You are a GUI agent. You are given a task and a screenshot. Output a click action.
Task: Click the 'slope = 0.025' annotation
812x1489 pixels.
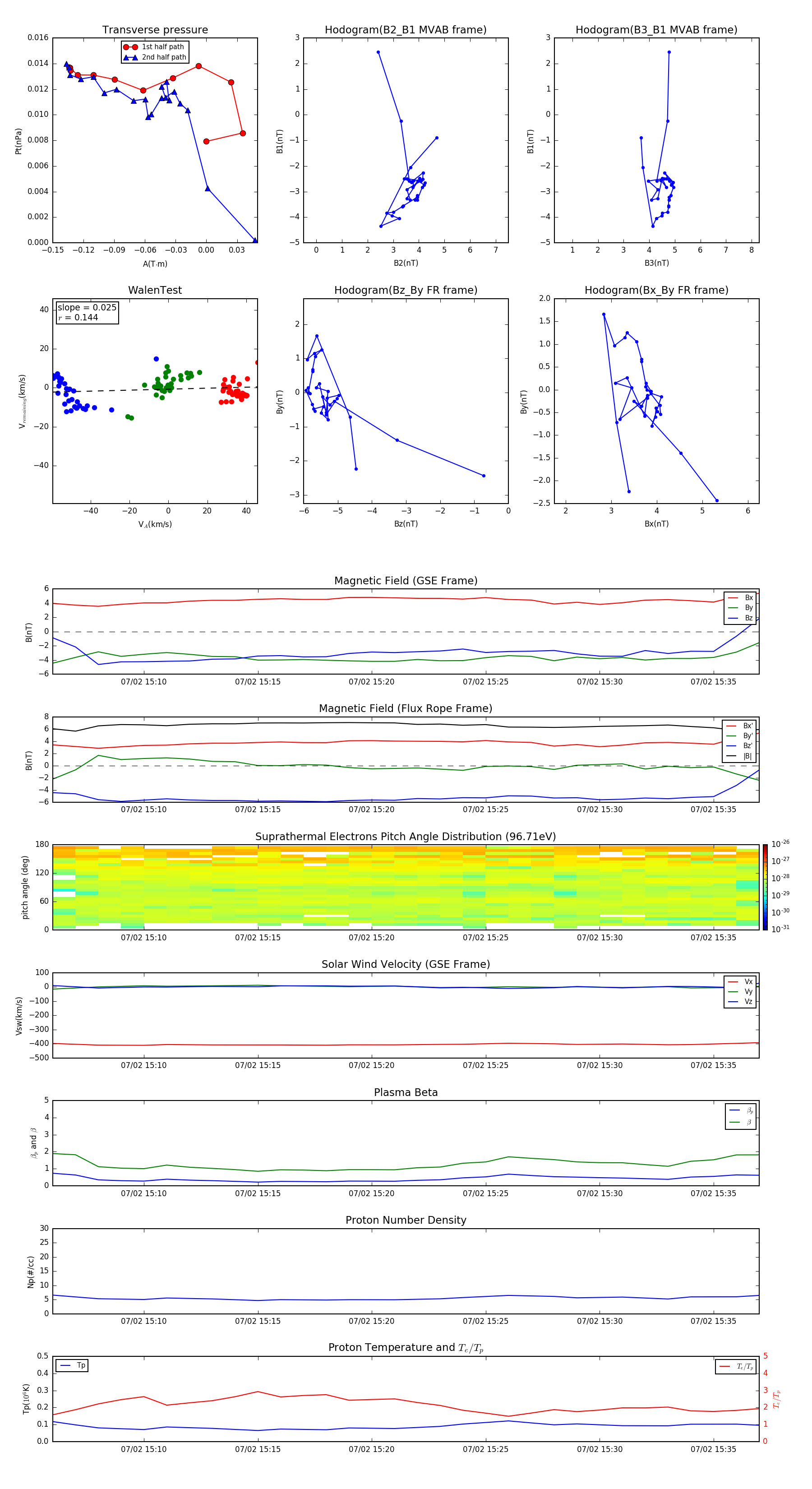[x=87, y=308]
